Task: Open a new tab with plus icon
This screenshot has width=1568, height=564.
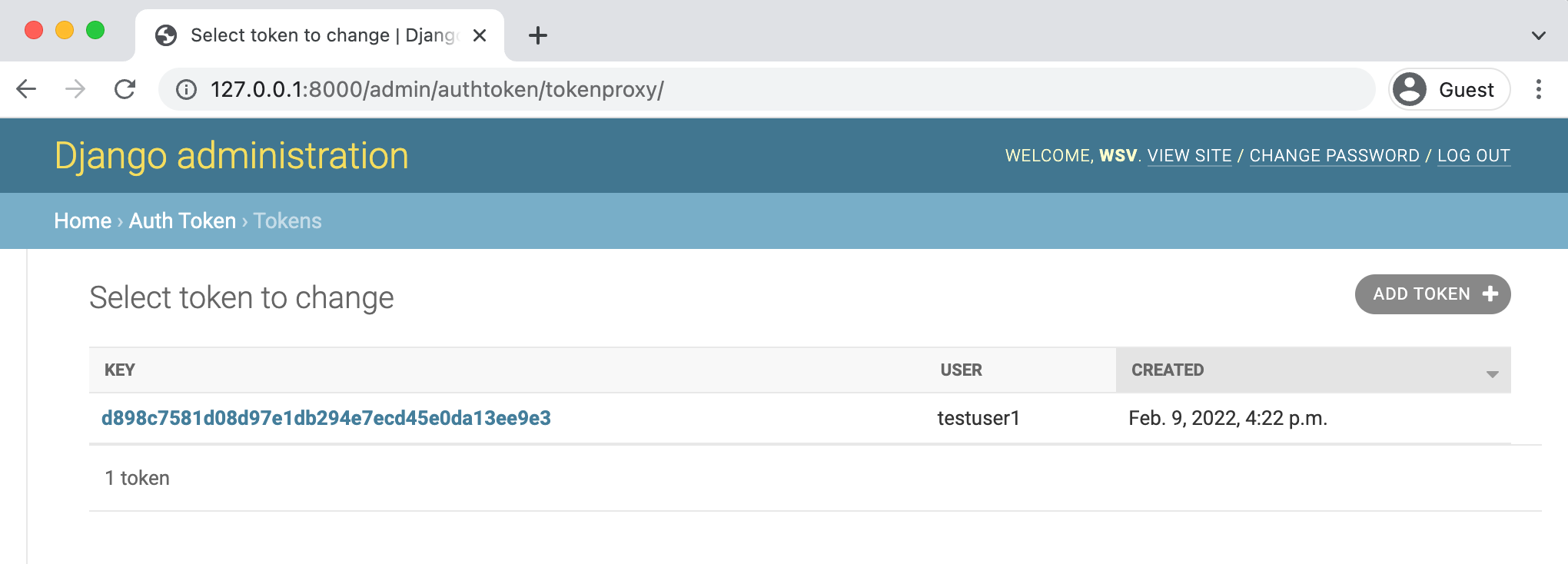Action: [538, 35]
